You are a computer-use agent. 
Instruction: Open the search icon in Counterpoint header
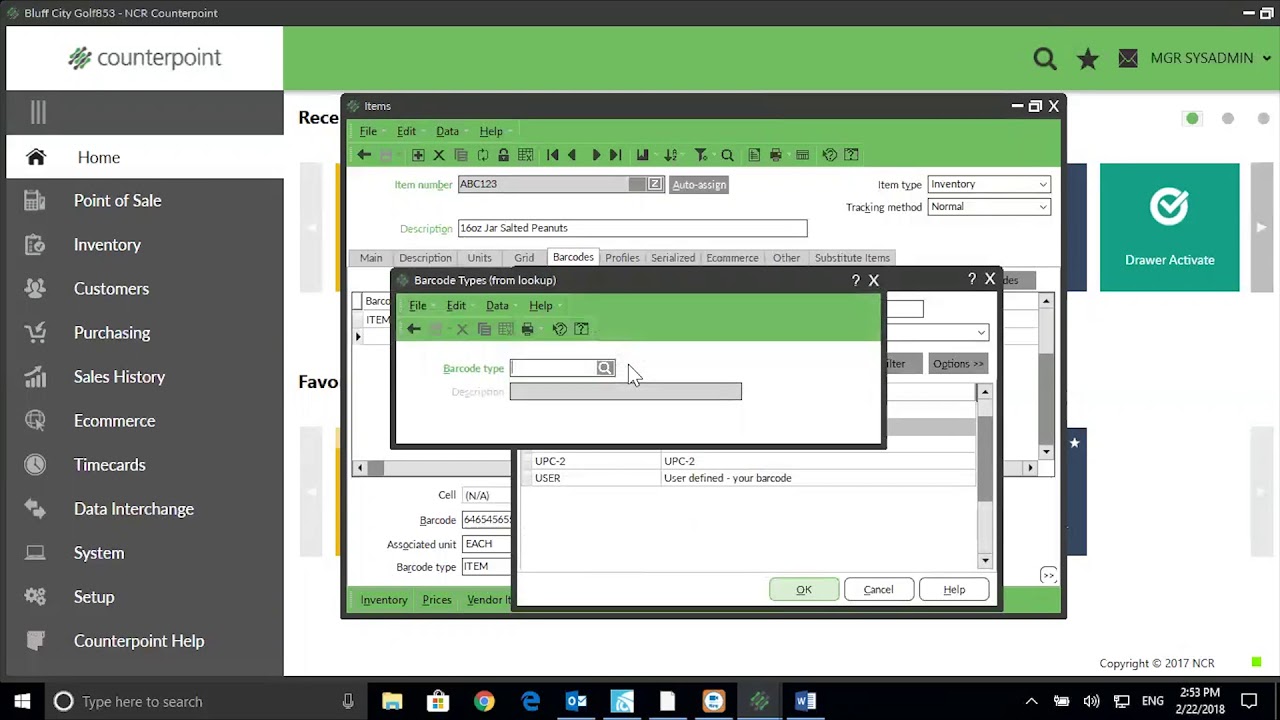pyautogui.click(x=1045, y=59)
